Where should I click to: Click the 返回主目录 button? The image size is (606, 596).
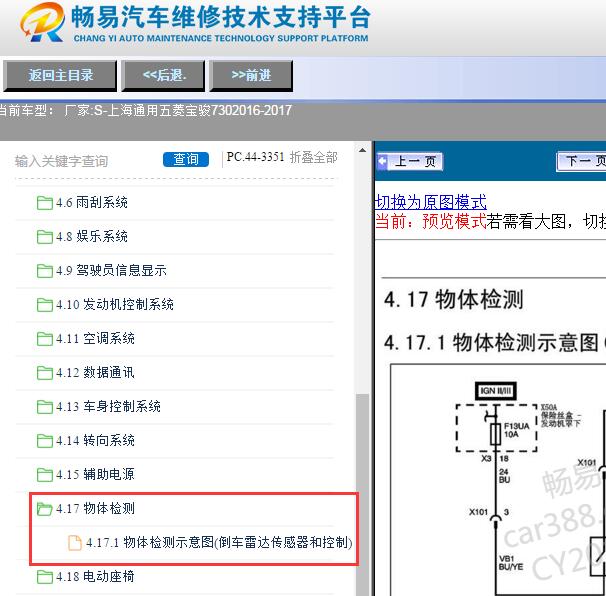[x=60, y=75]
